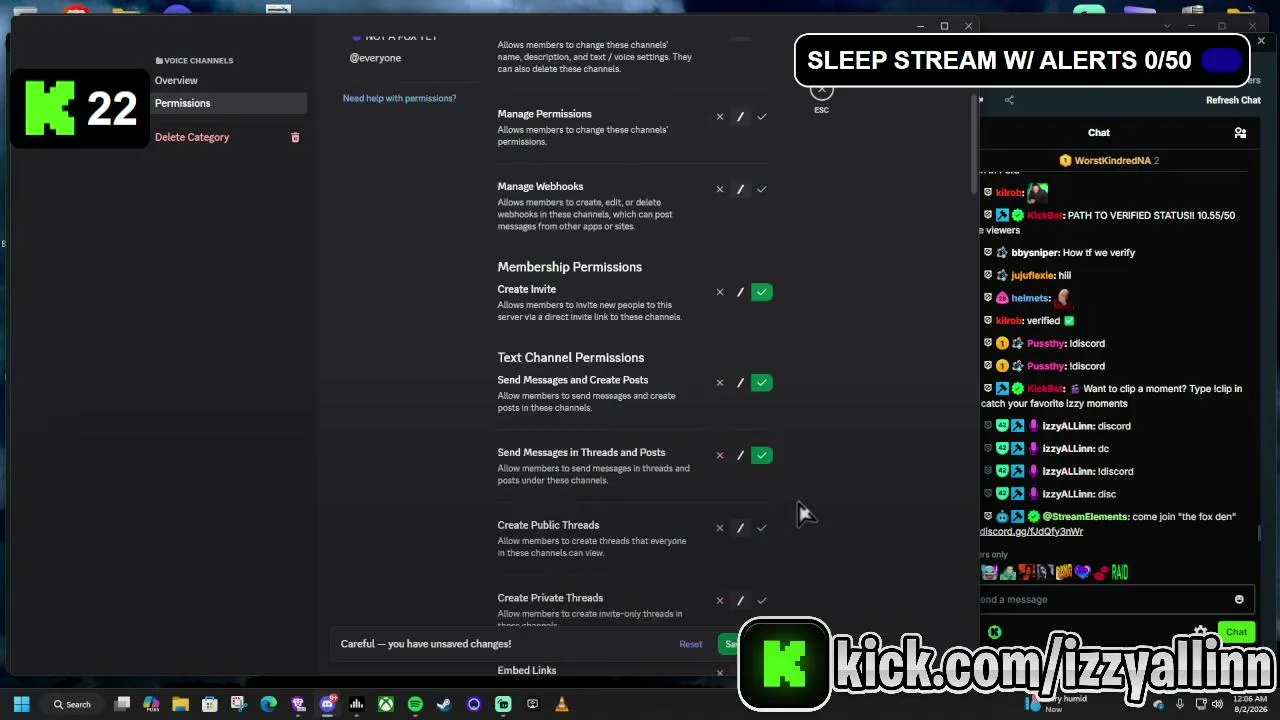Set Manage Permissions to neutral slash
Viewport: 1280px width, 720px height.
point(740,117)
